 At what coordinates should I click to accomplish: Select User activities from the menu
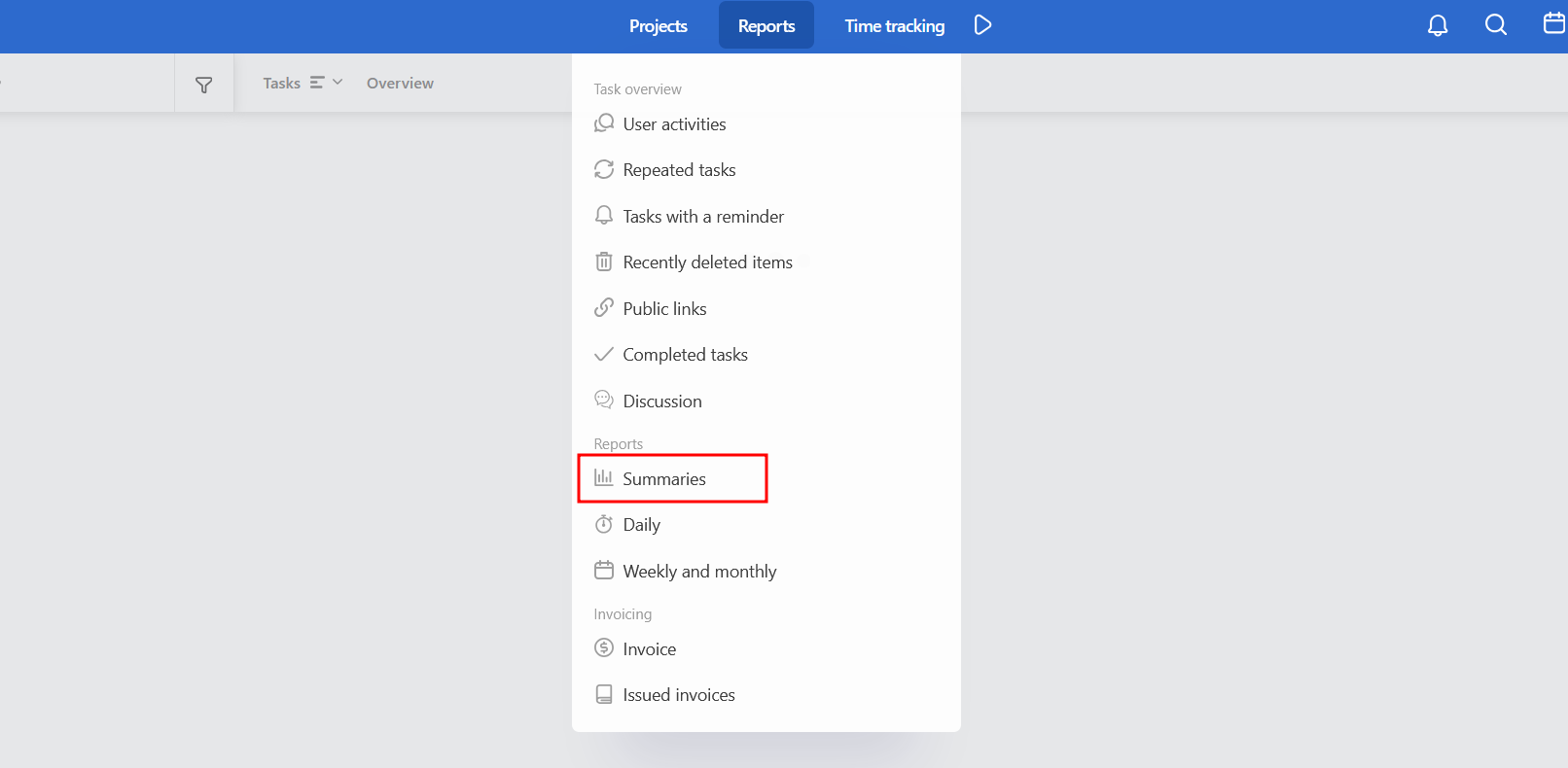674,124
